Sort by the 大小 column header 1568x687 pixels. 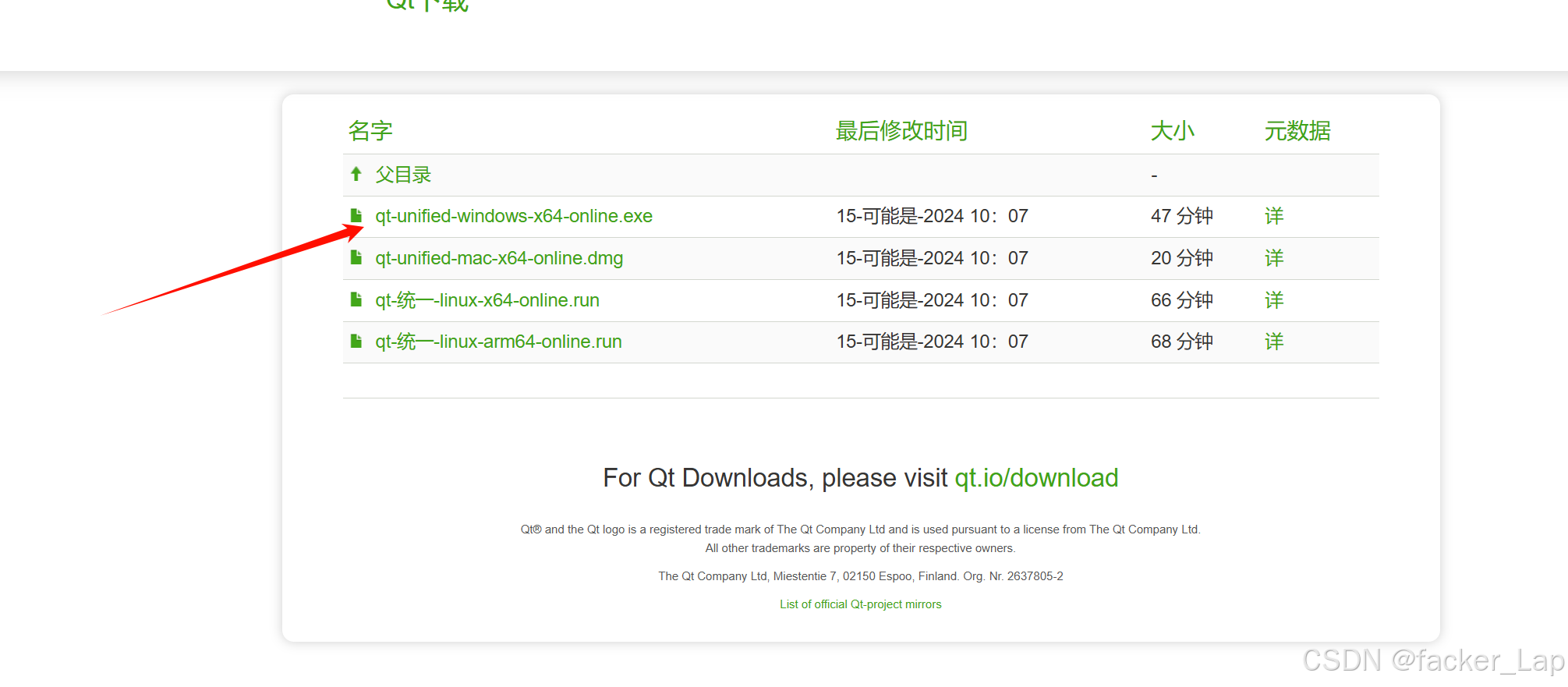1173,131
